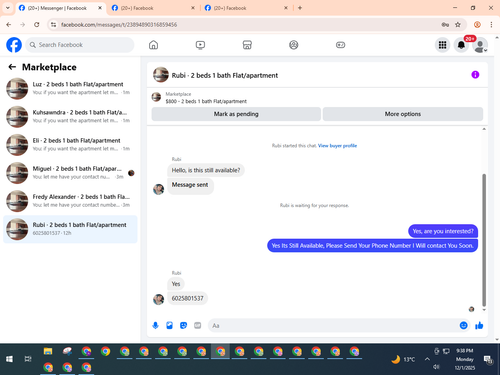Switch to Messenger | Facebook browser tab
This screenshot has width=500, height=375.
point(57,8)
